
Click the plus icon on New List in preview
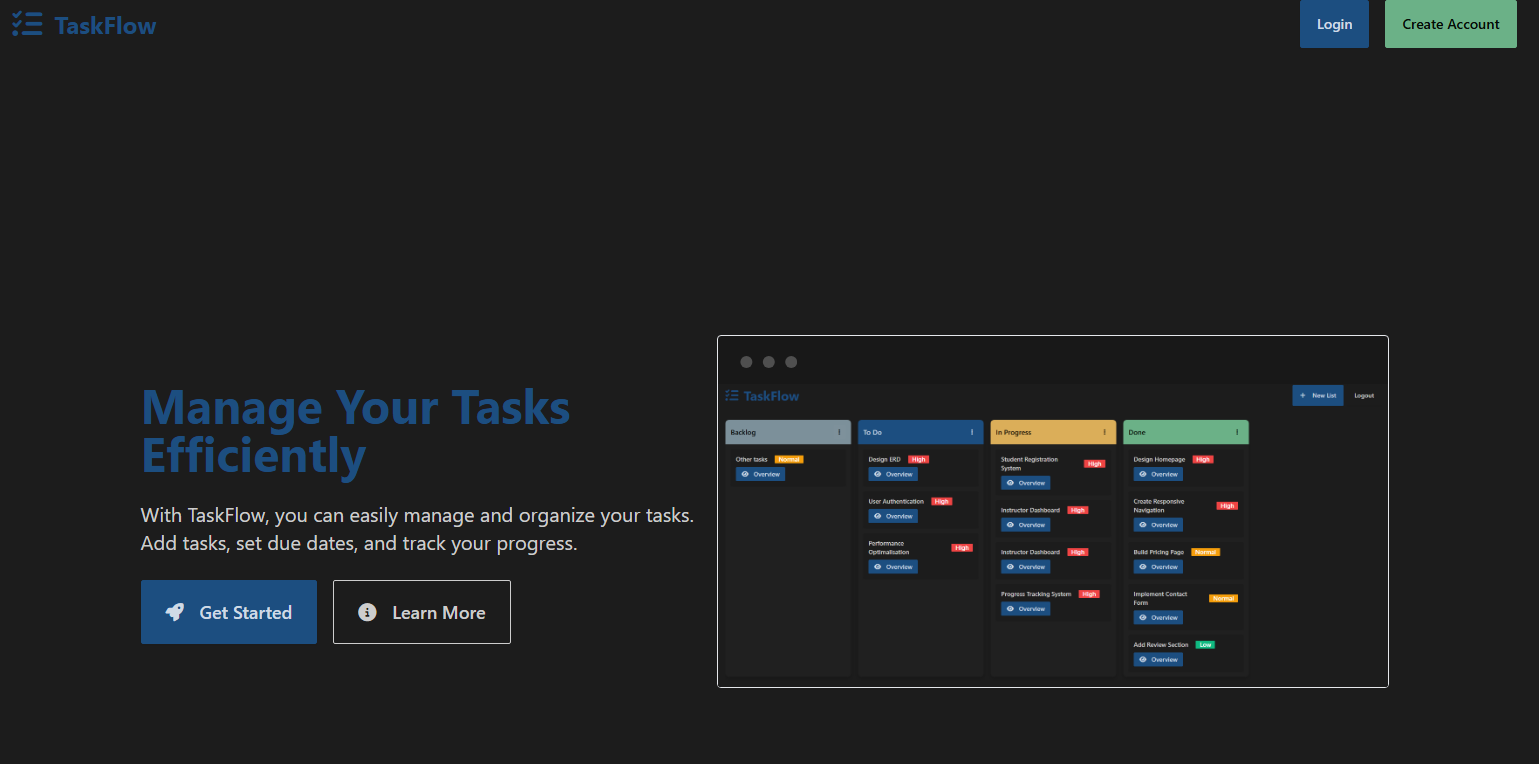pos(1303,395)
